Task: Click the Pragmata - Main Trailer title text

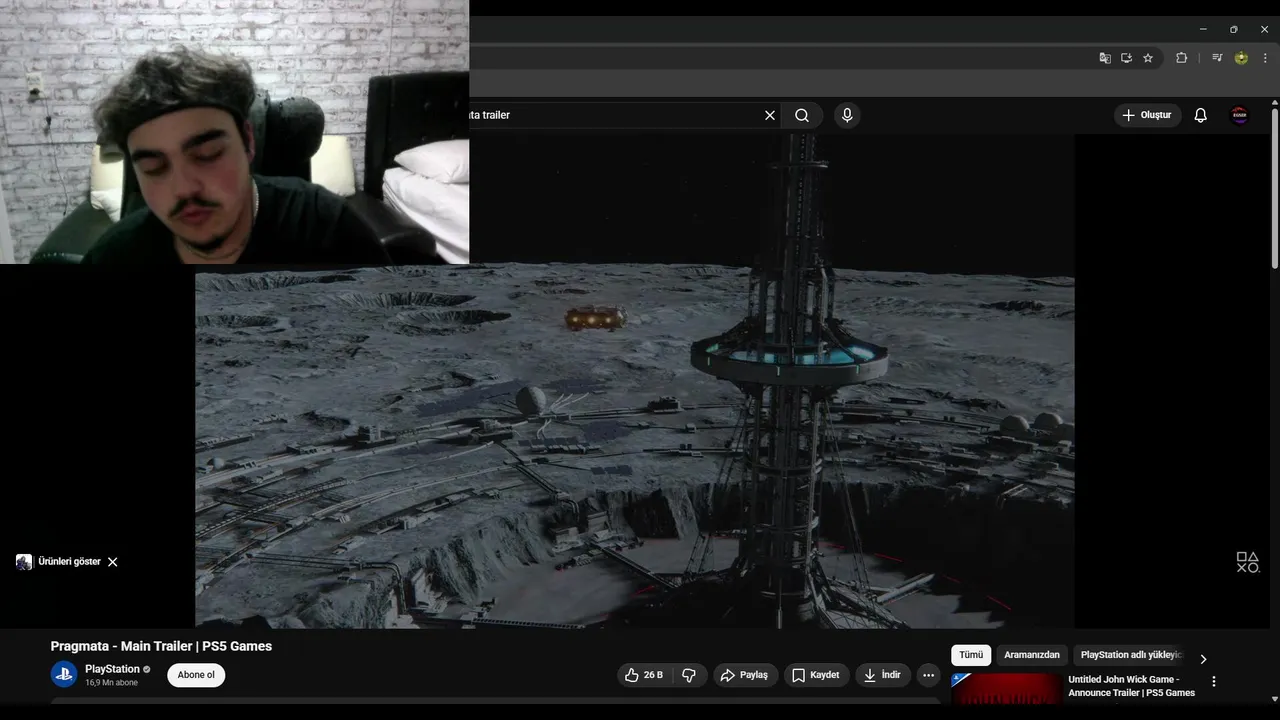Action: pyautogui.click(x=161, y=646)
